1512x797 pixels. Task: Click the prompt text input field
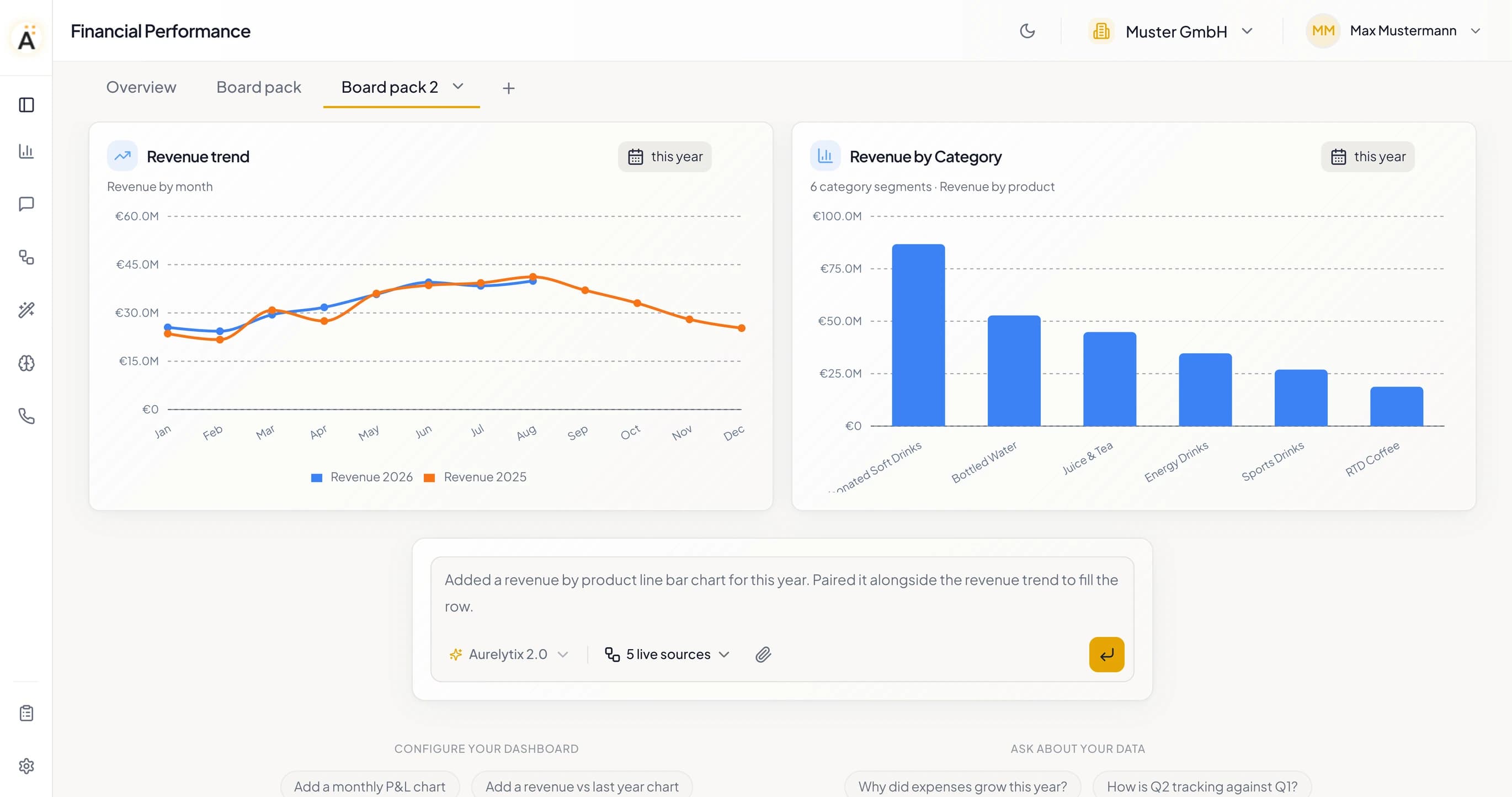pyautogui.click(x=781, y=593)
